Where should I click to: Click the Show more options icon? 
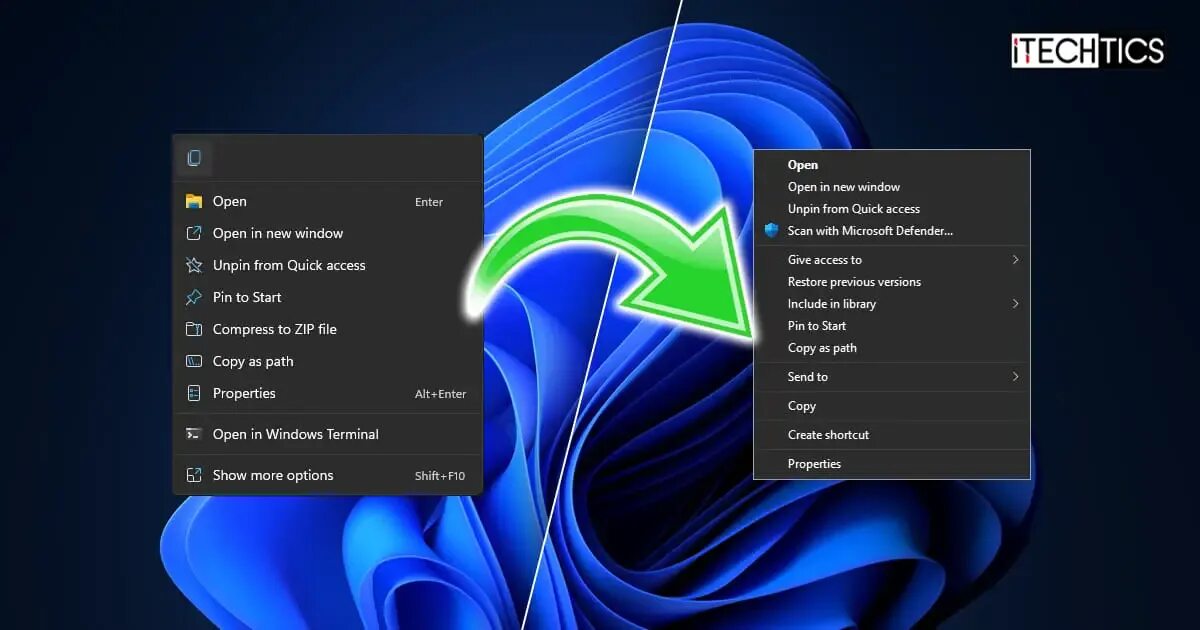(194, 475)
